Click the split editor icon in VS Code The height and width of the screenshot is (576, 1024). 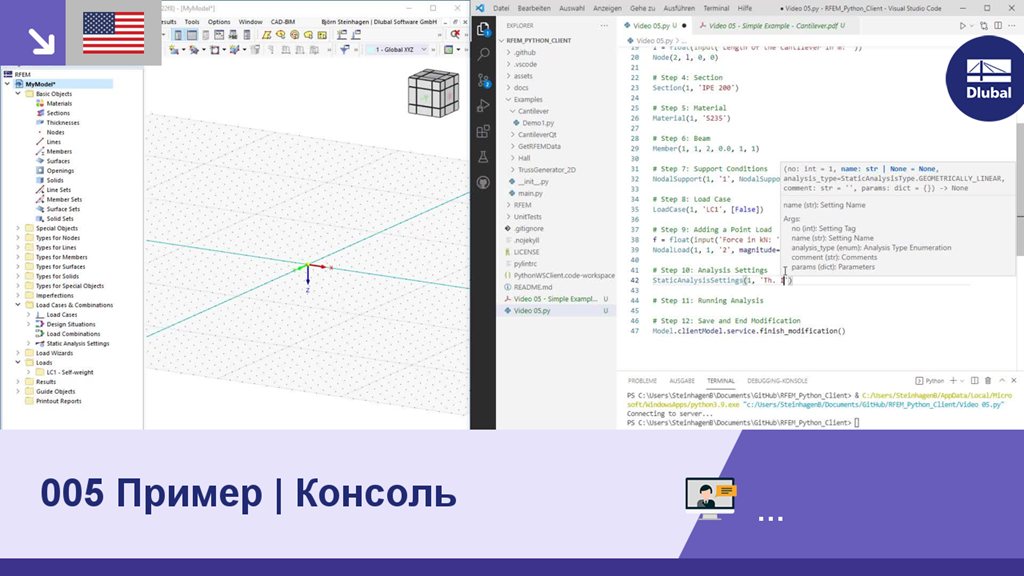pos(998,26)
